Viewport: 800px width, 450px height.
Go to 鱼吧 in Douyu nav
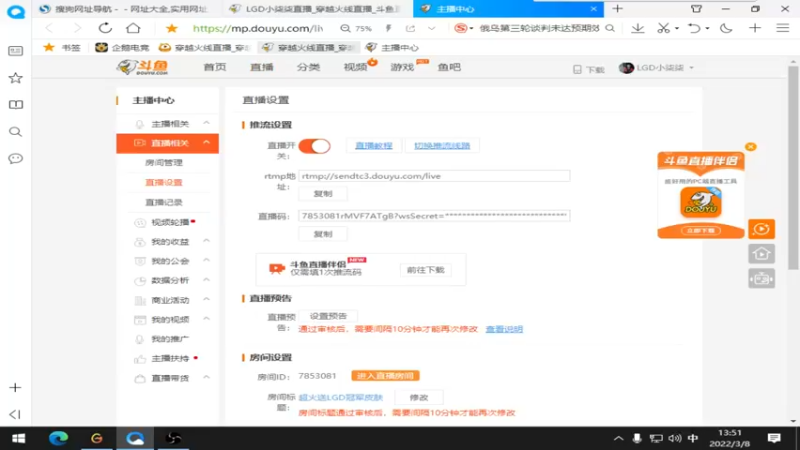[449, 67]
